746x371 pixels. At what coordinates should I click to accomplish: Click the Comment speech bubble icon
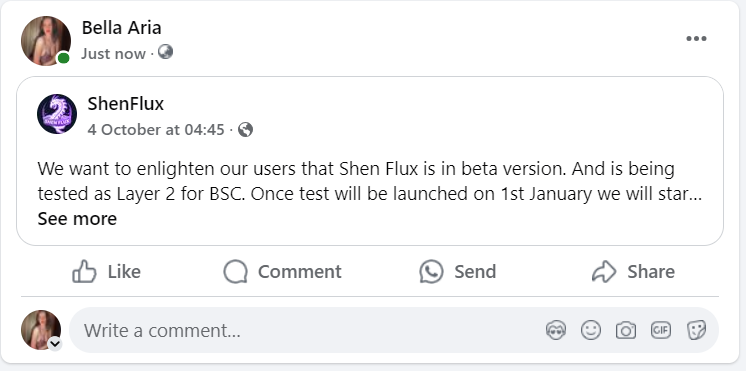pyautogui.click(x=236, y=272)
